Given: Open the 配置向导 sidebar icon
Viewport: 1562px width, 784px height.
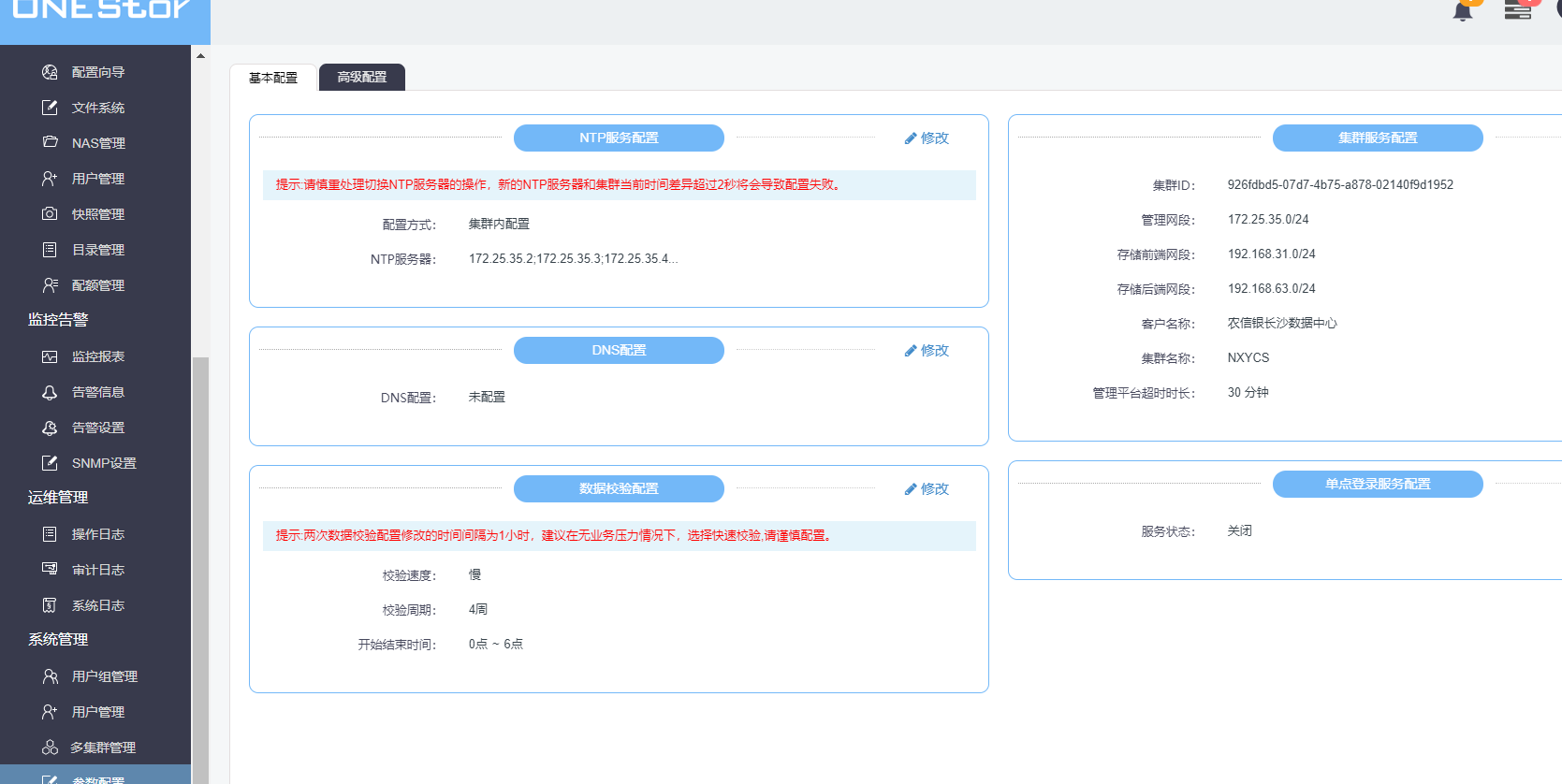Looking at the screenshot, I should click(50, 72).
